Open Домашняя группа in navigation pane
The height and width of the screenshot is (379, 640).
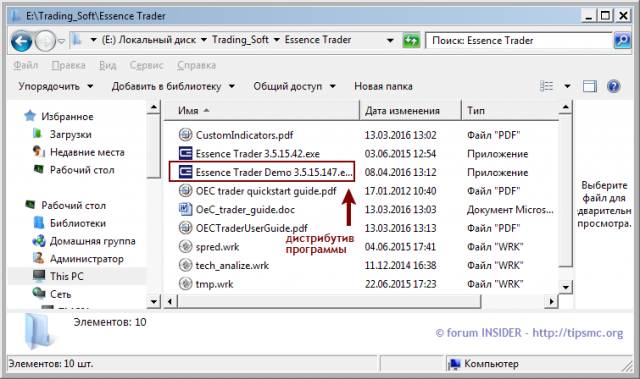93,241
